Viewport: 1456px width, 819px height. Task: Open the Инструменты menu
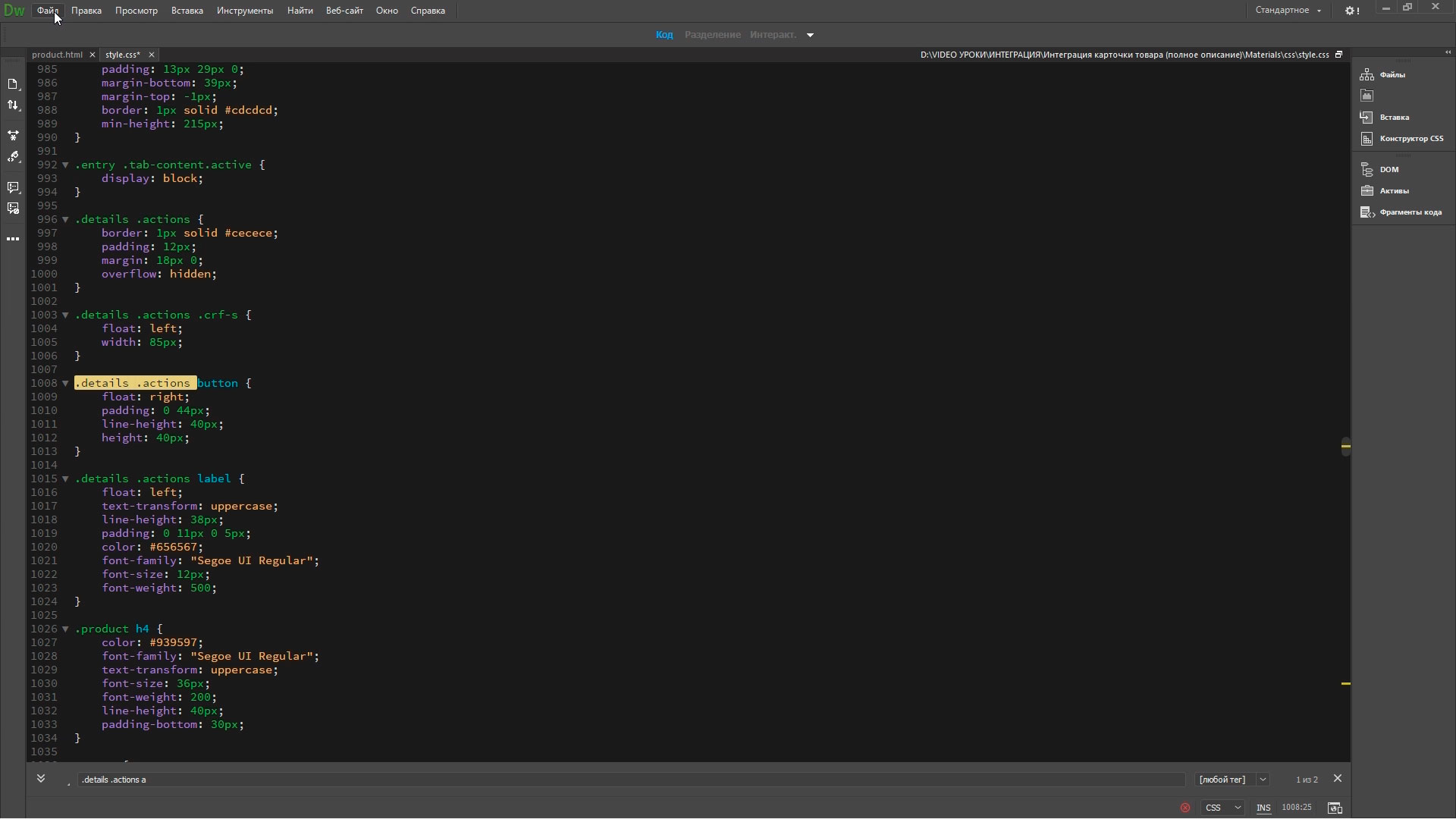pyautogui.click(x=245, y=11)
